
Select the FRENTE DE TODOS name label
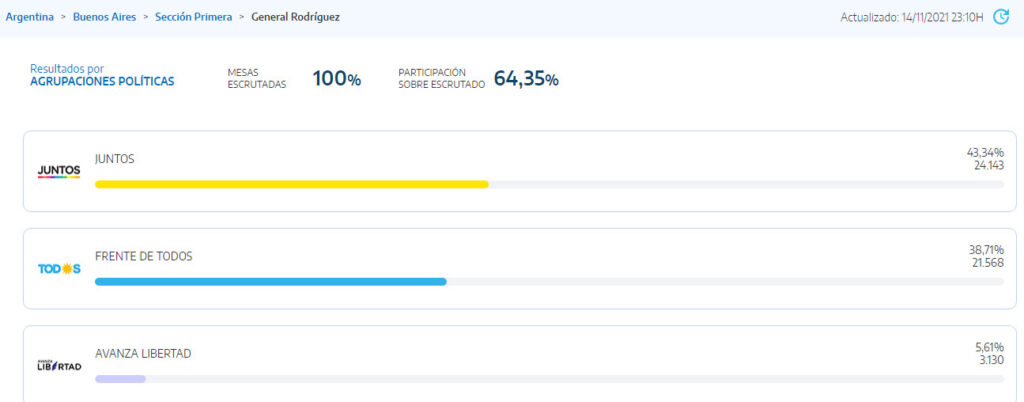tap(144, 256)
